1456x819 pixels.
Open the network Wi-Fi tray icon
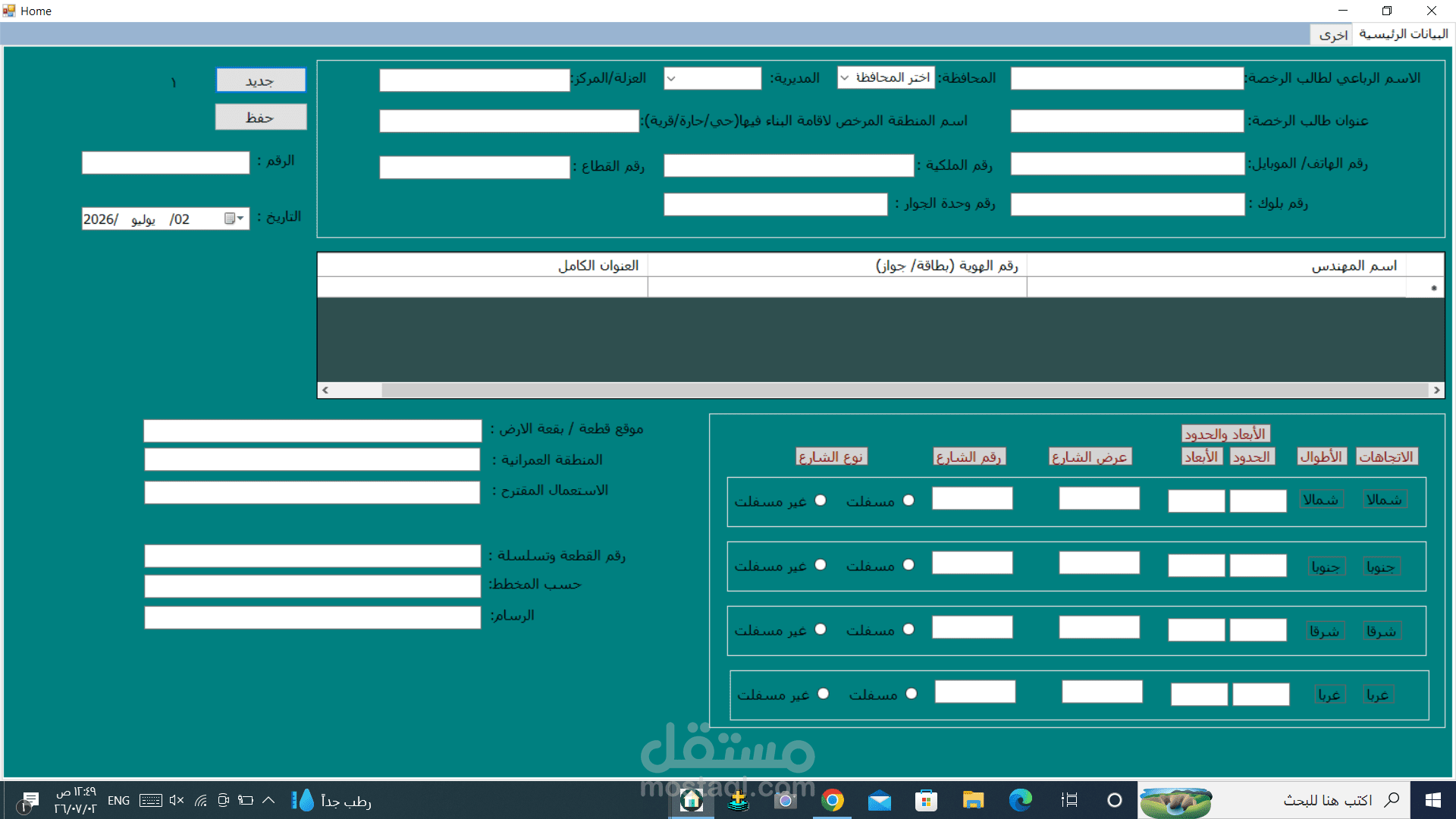coord(200,800)
